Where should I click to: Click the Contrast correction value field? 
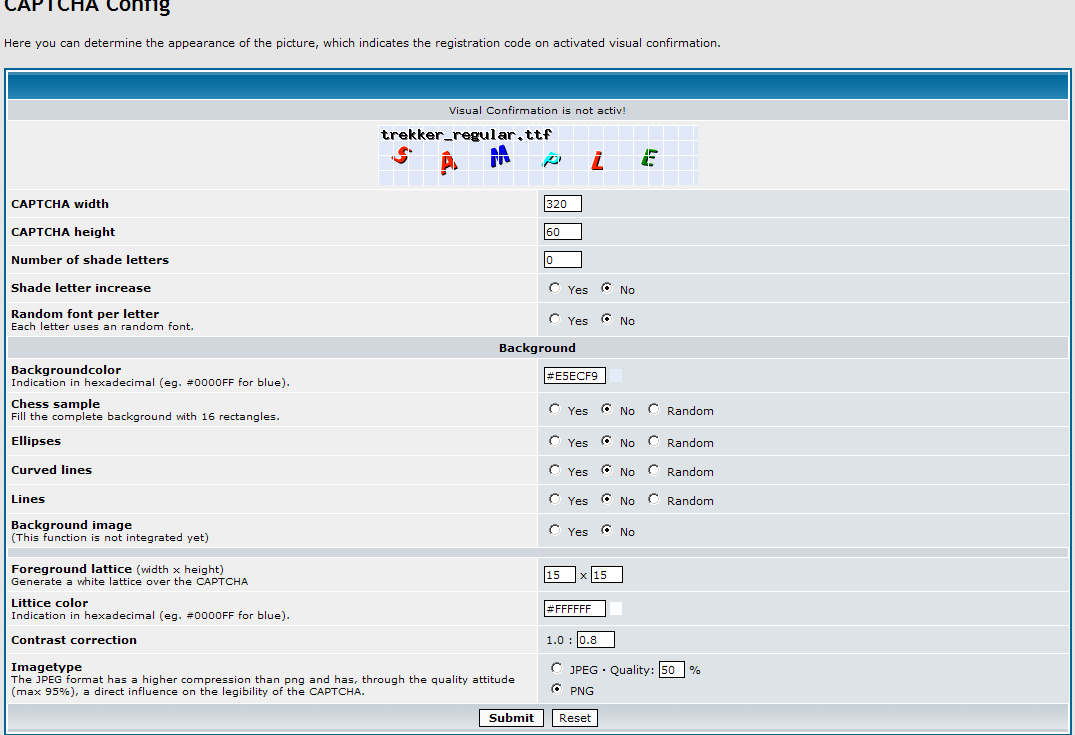click(596, 640)
